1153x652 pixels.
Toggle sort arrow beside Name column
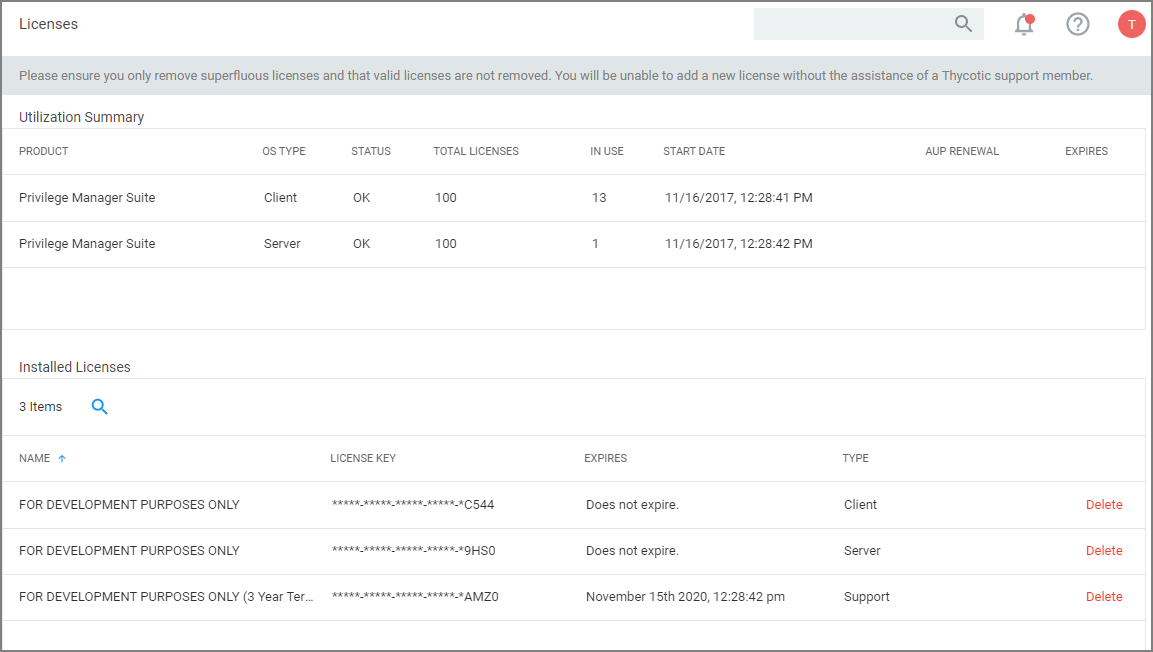point(62,459)
